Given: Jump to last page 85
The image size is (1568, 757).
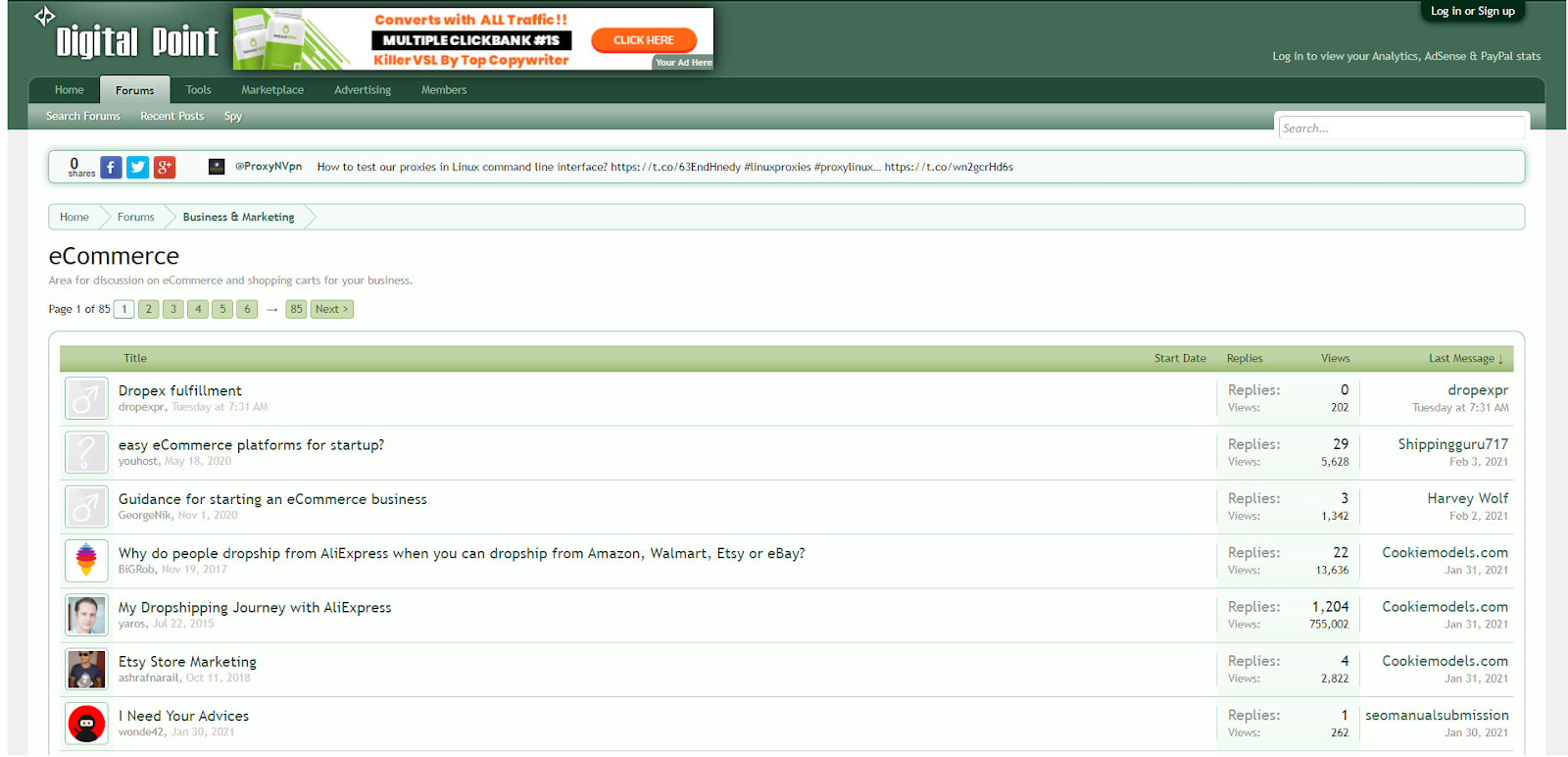Looking at the screenshot, I should point(297,309).
